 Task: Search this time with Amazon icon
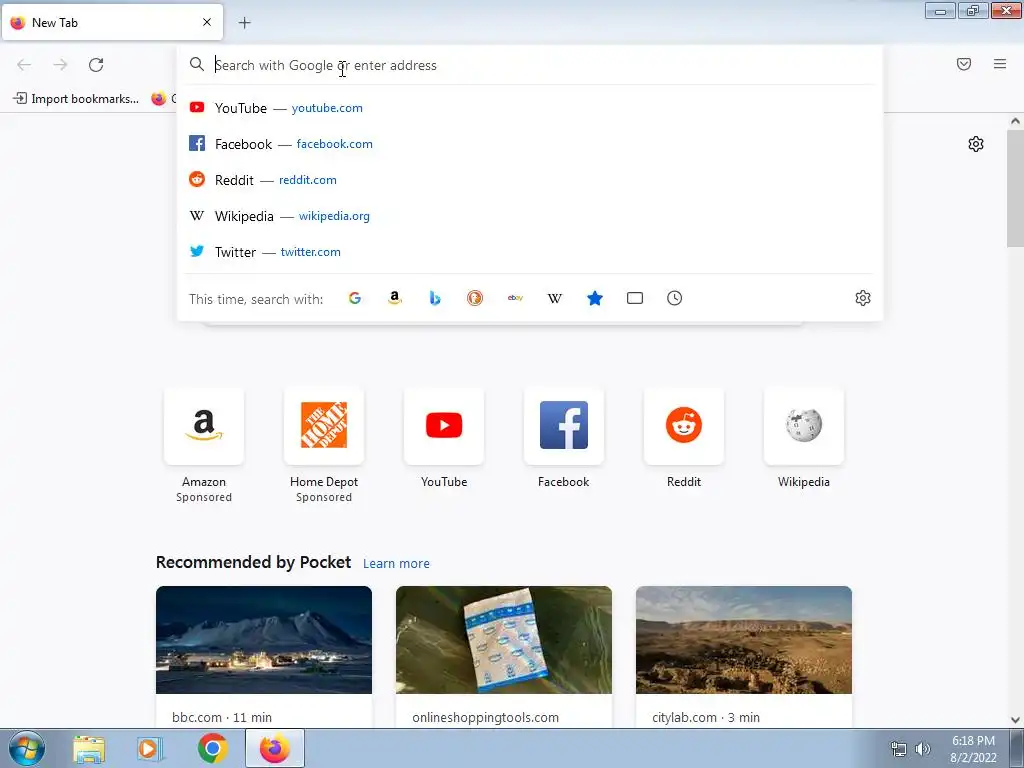pos(394,298)
